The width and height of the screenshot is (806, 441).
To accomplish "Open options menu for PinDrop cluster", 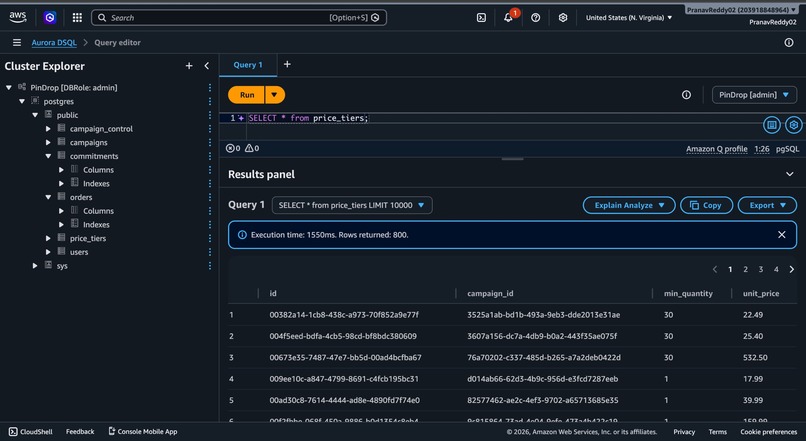I will (x=210, y=87).
